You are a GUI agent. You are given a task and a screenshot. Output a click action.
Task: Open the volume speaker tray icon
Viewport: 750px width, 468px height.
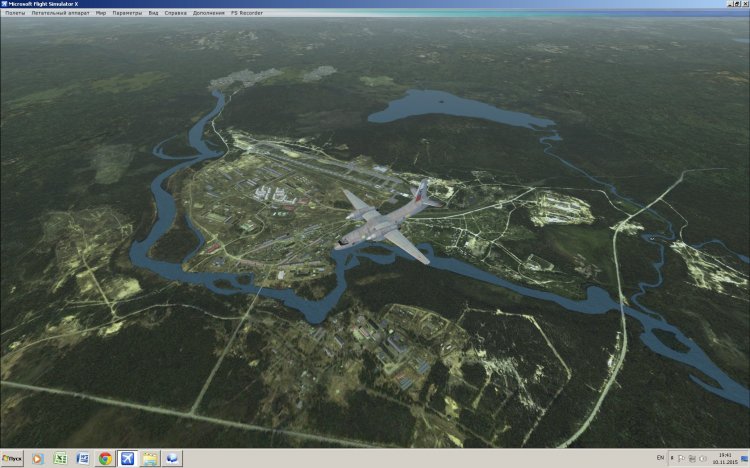pyautogui.click(x=702, y=458)
